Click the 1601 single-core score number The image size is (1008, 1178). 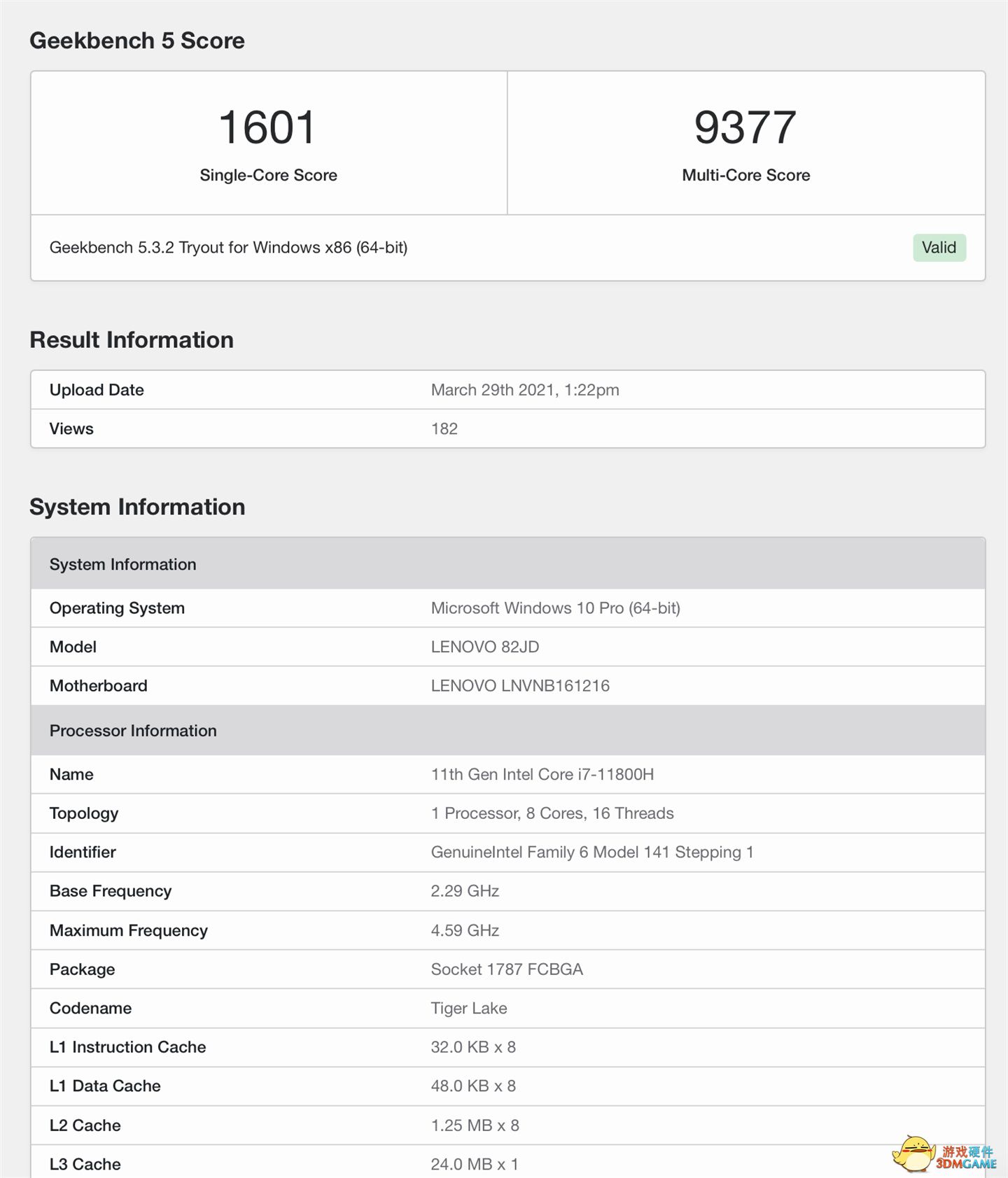point(267,127)
